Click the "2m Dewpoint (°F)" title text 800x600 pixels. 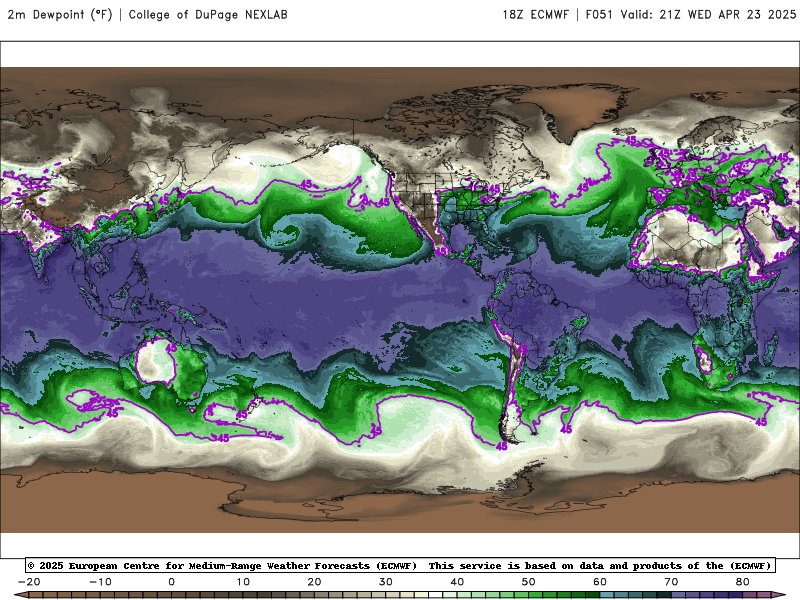point(60,15)
